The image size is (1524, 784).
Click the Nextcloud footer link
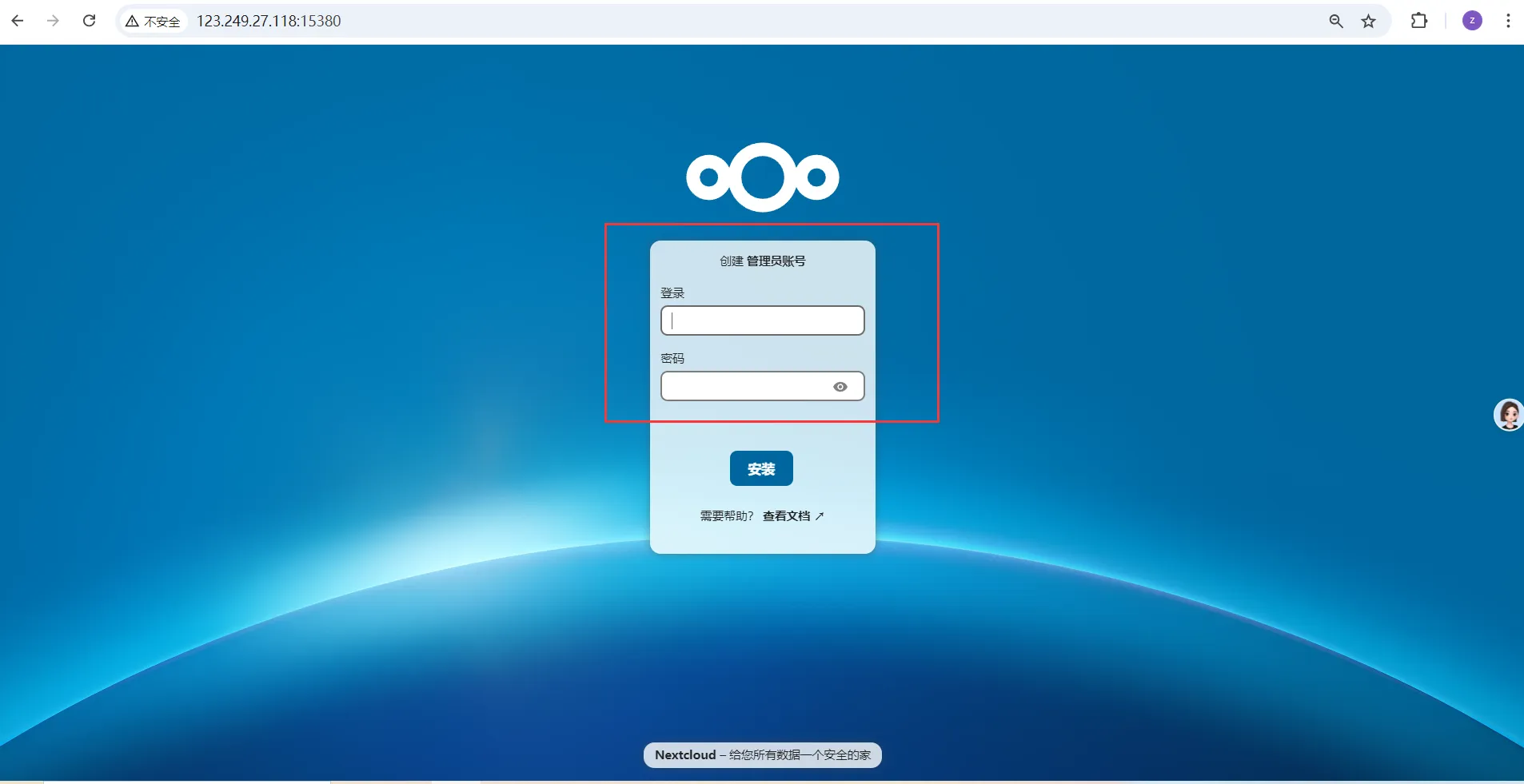pyautogui.click(x=685, y=755)
